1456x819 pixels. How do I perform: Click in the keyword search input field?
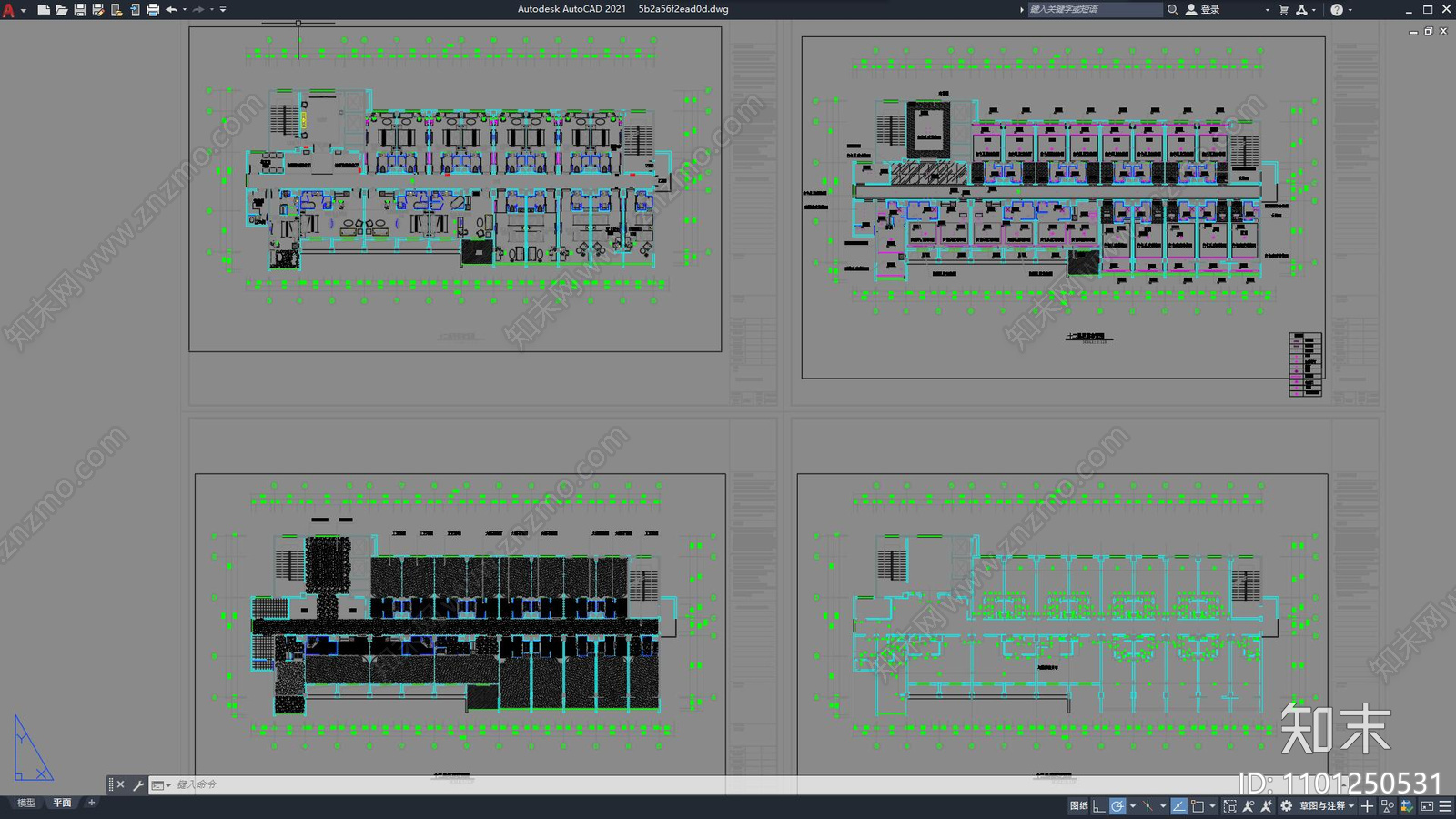(1095, 9)
